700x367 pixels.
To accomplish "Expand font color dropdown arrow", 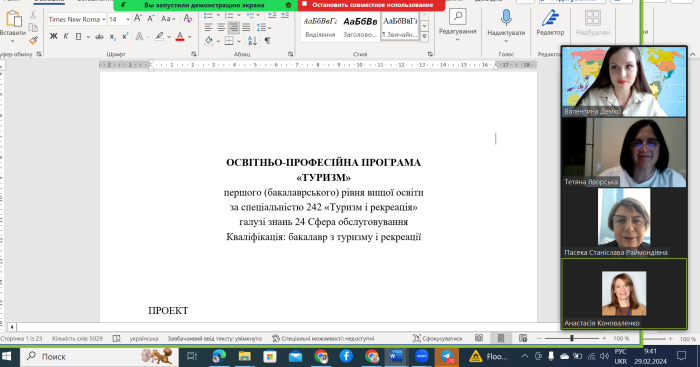I will pyautogui.click(x=190, y=37).
